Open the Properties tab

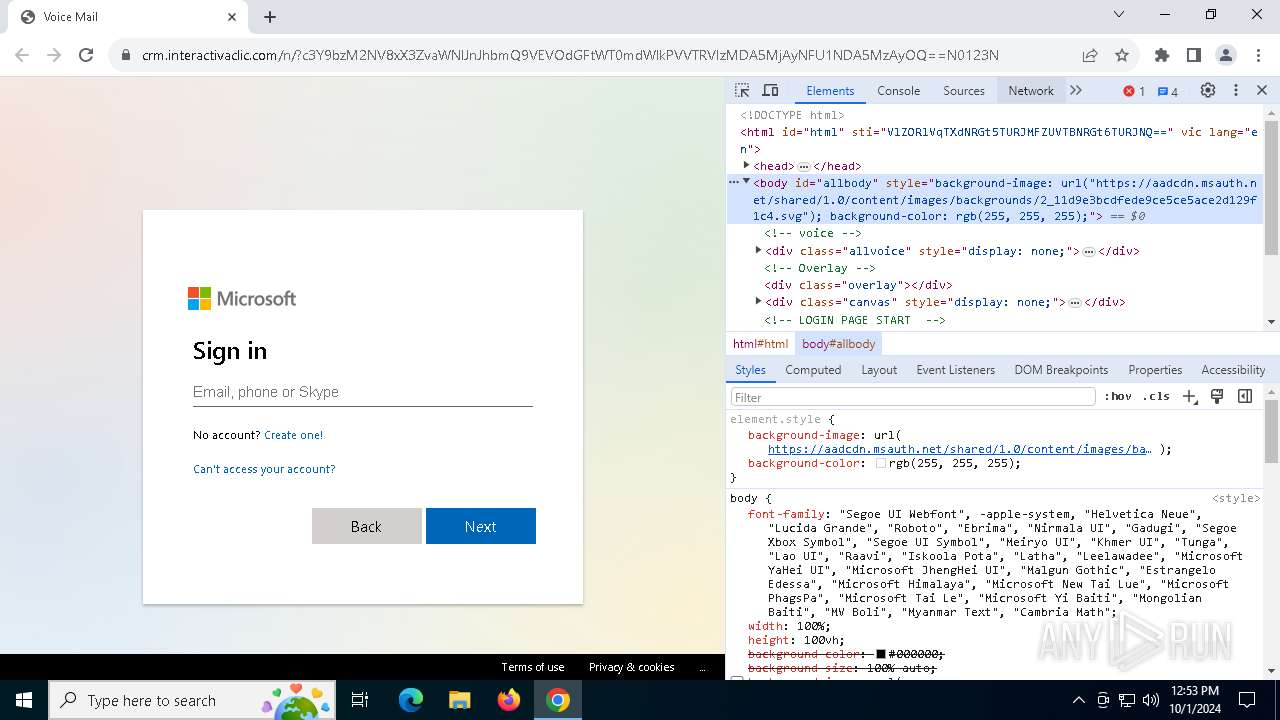[x=1155, y=370]
